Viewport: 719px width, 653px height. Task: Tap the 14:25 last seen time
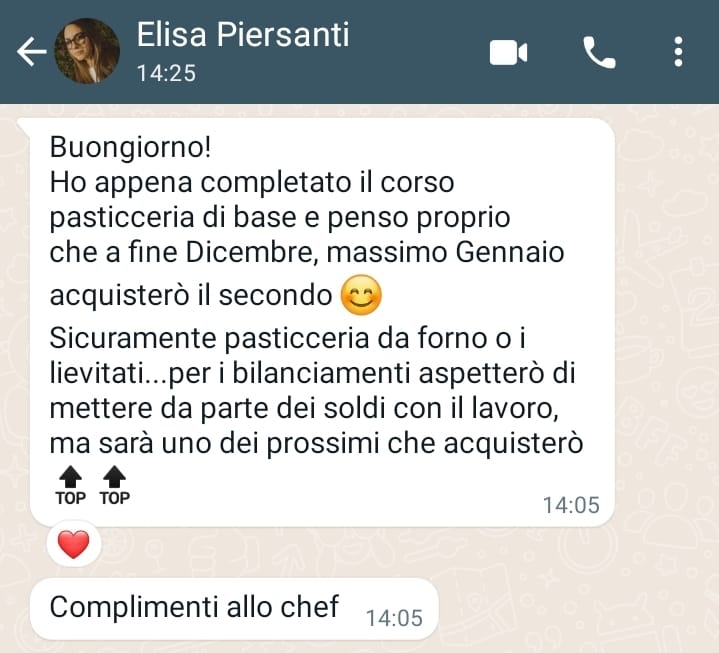coord(166,73)
